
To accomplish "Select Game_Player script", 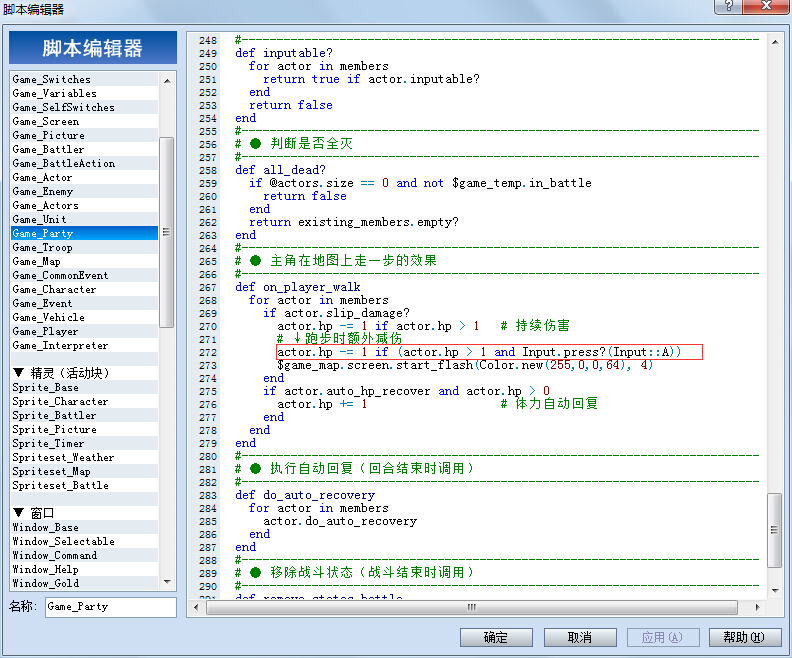I will tap(84, 332).
